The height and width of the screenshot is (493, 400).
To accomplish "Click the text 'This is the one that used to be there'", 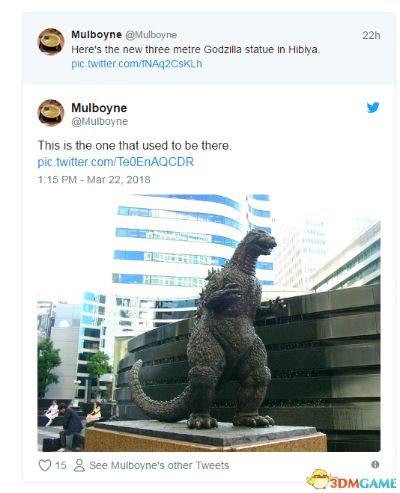I will point(134,146).
